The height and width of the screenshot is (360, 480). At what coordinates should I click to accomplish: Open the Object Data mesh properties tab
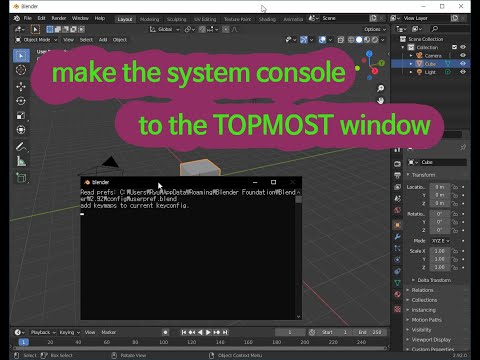click(x=397, y=283)
